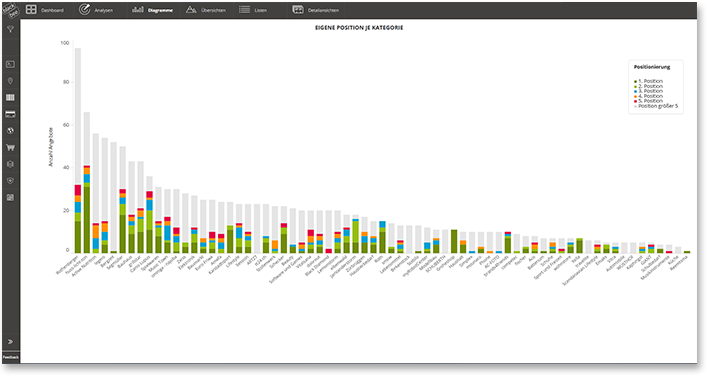Open the Detailansichten tab
707x376 pixels.
click(316, 10)
